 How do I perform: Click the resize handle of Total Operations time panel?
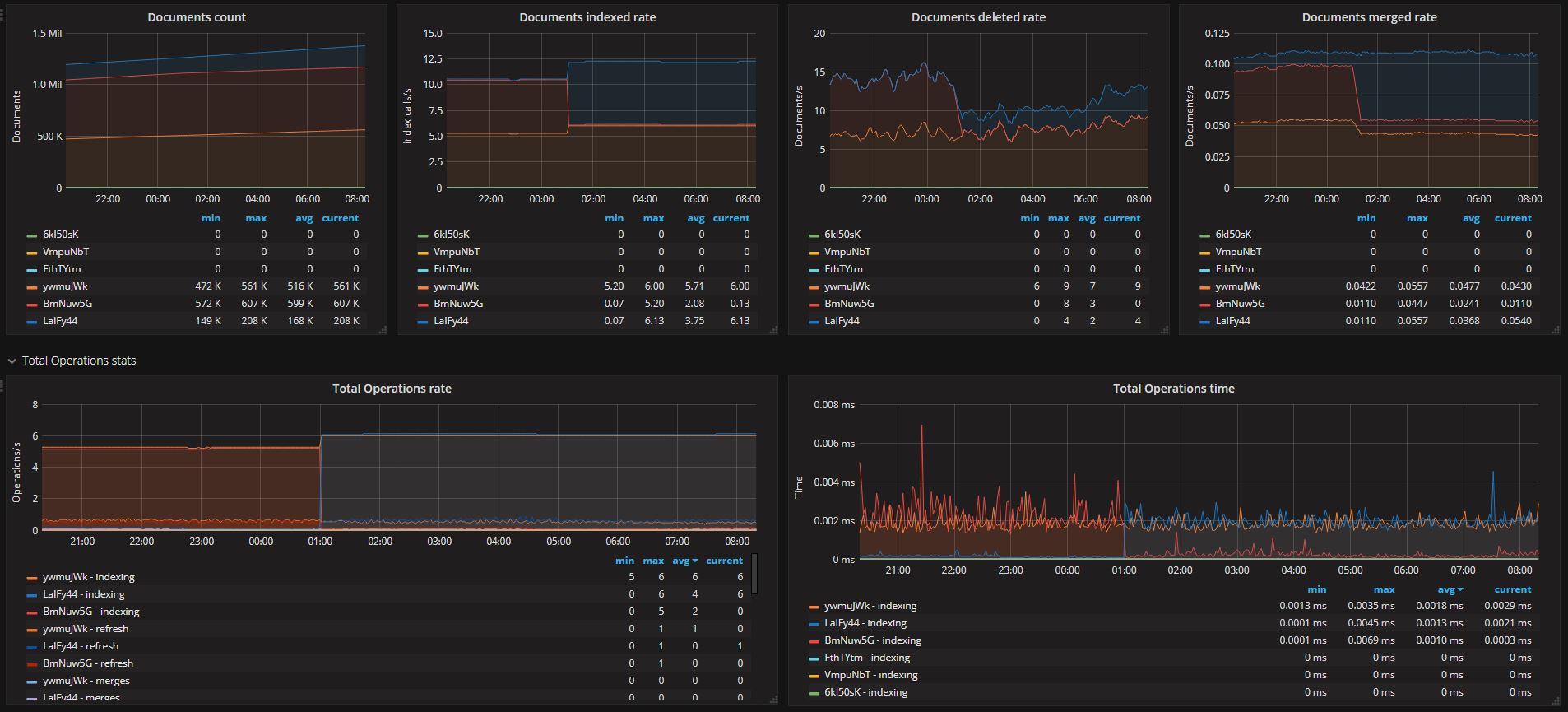pyautogui.click(x=1555, y=700)
